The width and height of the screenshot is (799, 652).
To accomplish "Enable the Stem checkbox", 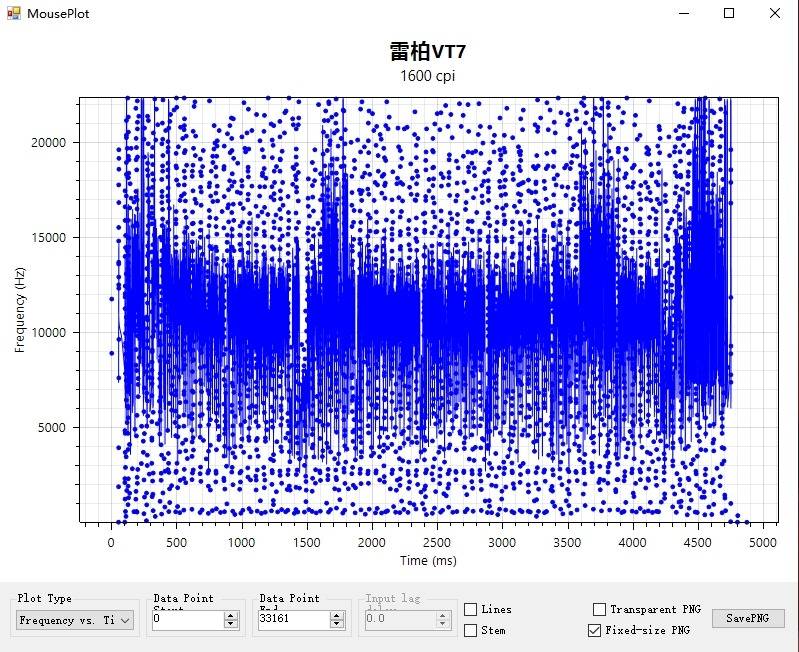I will coord(471,630).
